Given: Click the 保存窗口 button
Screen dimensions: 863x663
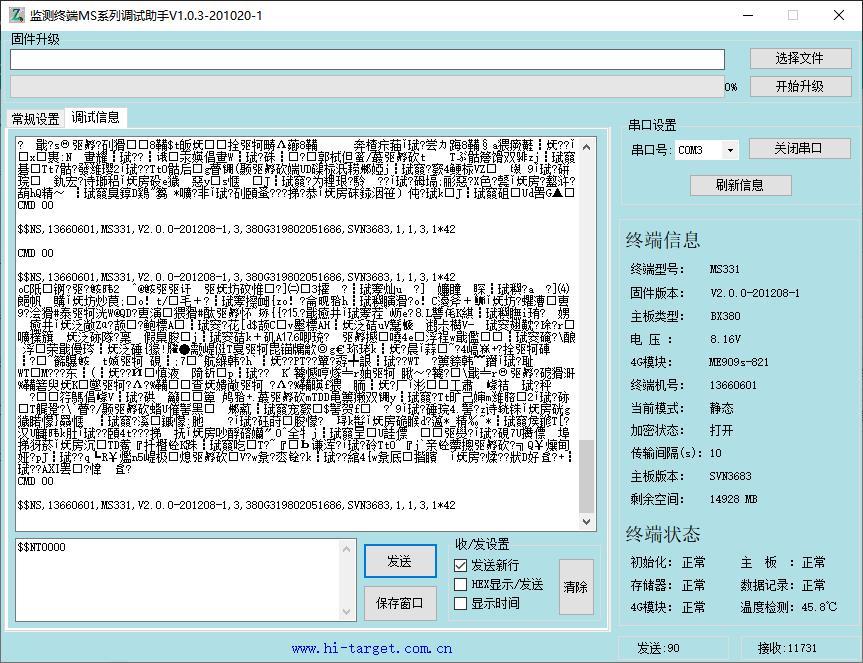Looking at the screenshot, I should 400,603.
